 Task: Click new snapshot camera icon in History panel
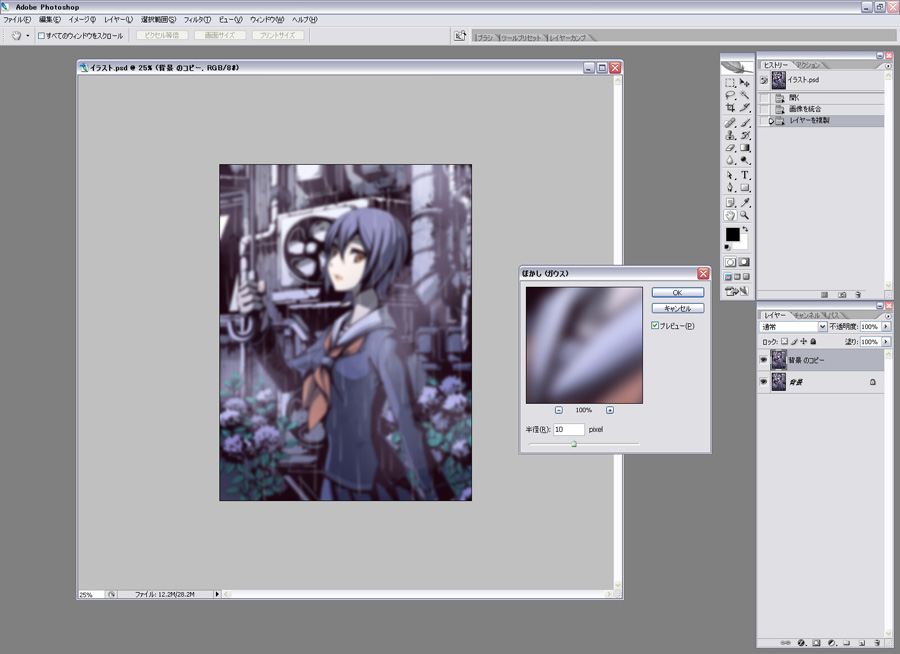point(842,295)
